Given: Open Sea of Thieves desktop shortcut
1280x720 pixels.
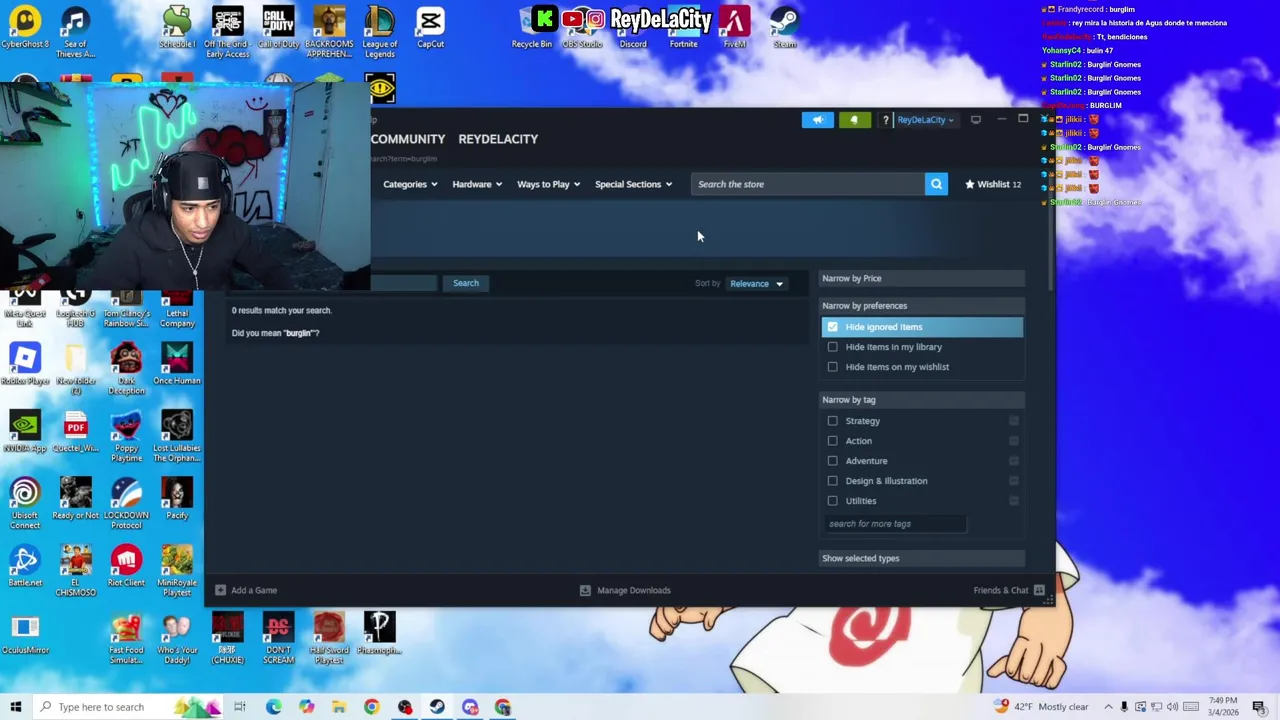Looking at the screenshot, I should coord(76,32).
